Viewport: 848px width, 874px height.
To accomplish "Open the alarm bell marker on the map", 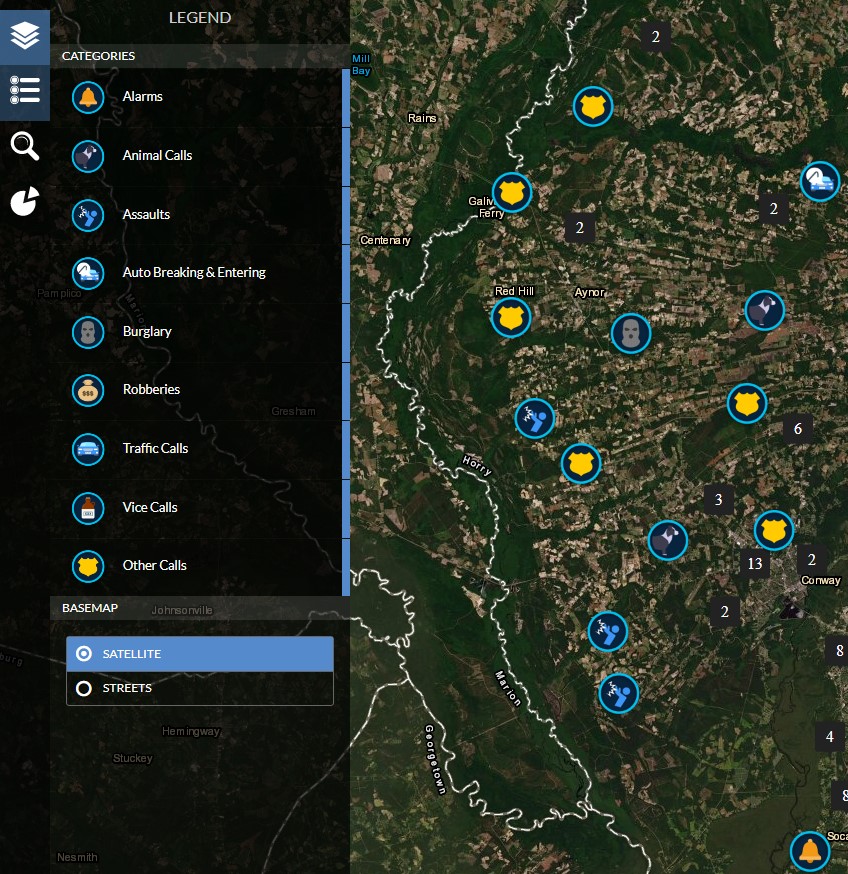I will 810,851.
